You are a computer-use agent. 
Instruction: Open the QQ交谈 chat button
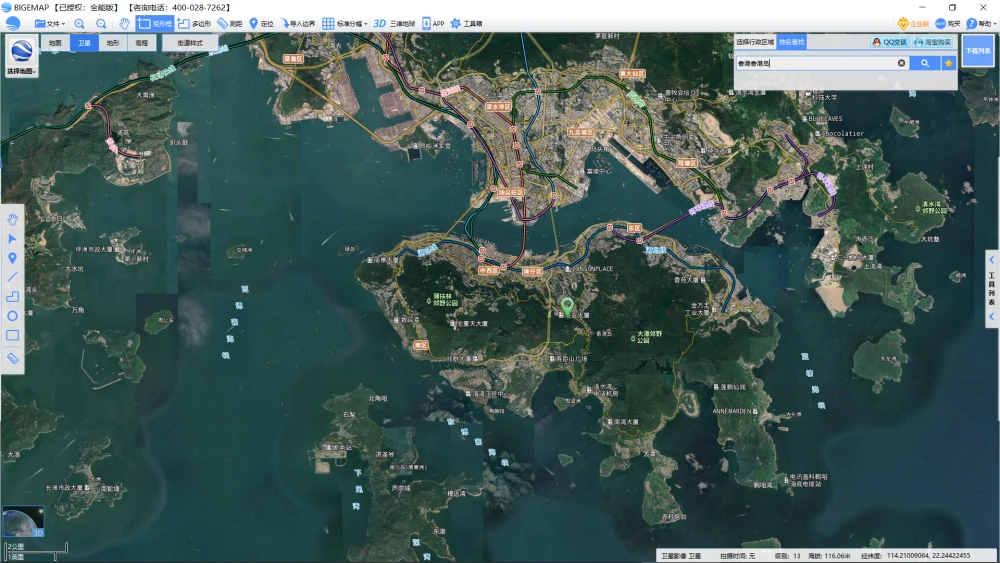(x=890, y=42)
